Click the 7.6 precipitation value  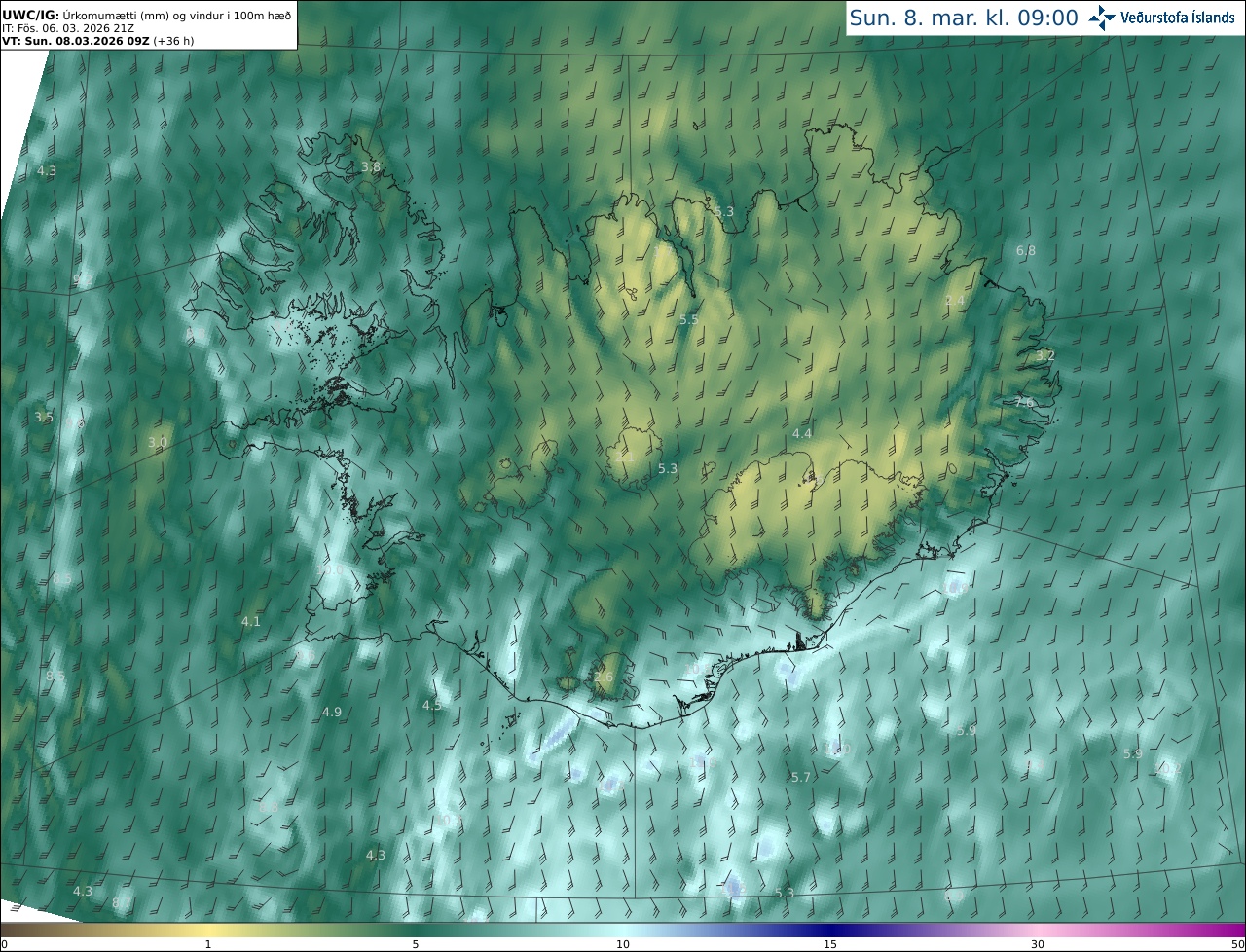click(1024, 402)
